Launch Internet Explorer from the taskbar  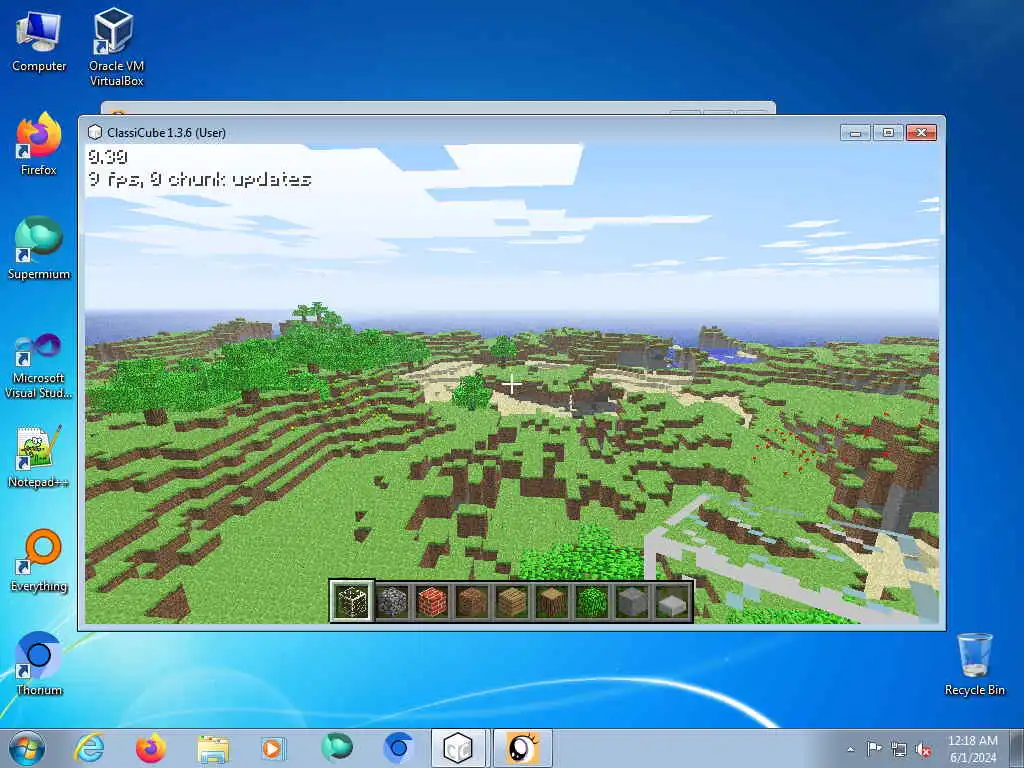(89, 748)
